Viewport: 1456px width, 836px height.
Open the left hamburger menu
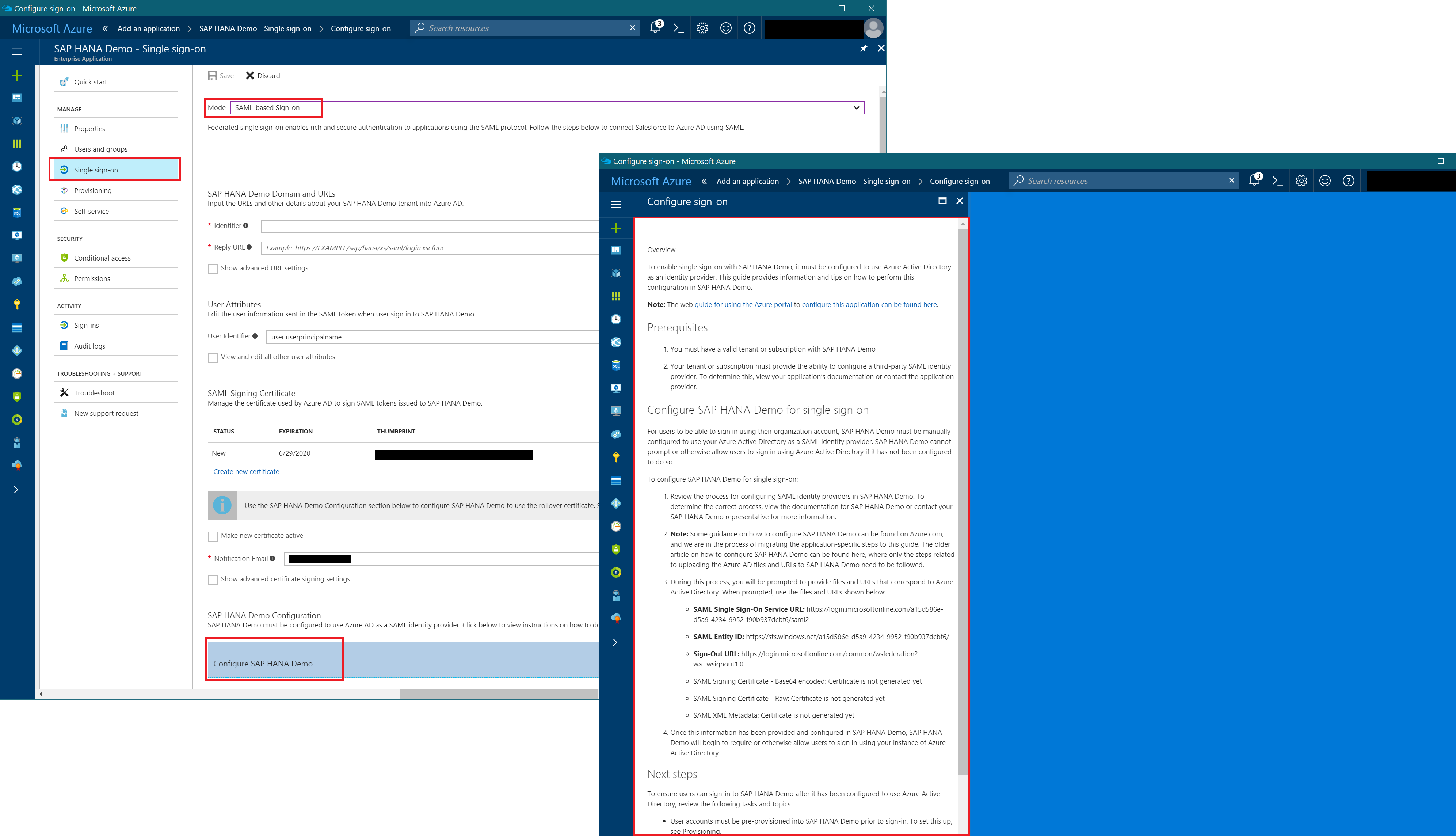pos(17,52)
